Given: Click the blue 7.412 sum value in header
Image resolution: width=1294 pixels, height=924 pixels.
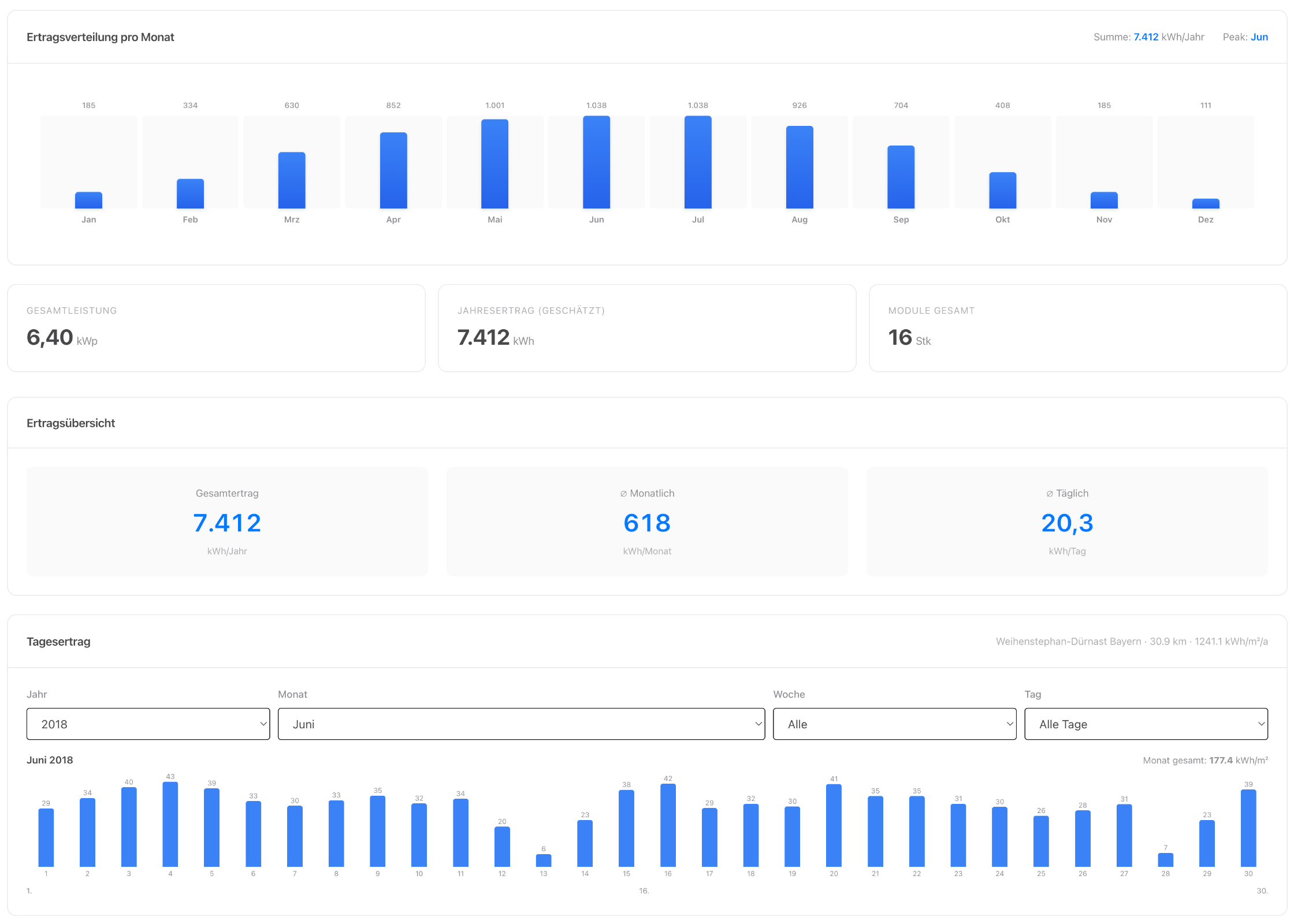Looking at the screenshot, I should pyautogui.click(x=1146, y=37).
